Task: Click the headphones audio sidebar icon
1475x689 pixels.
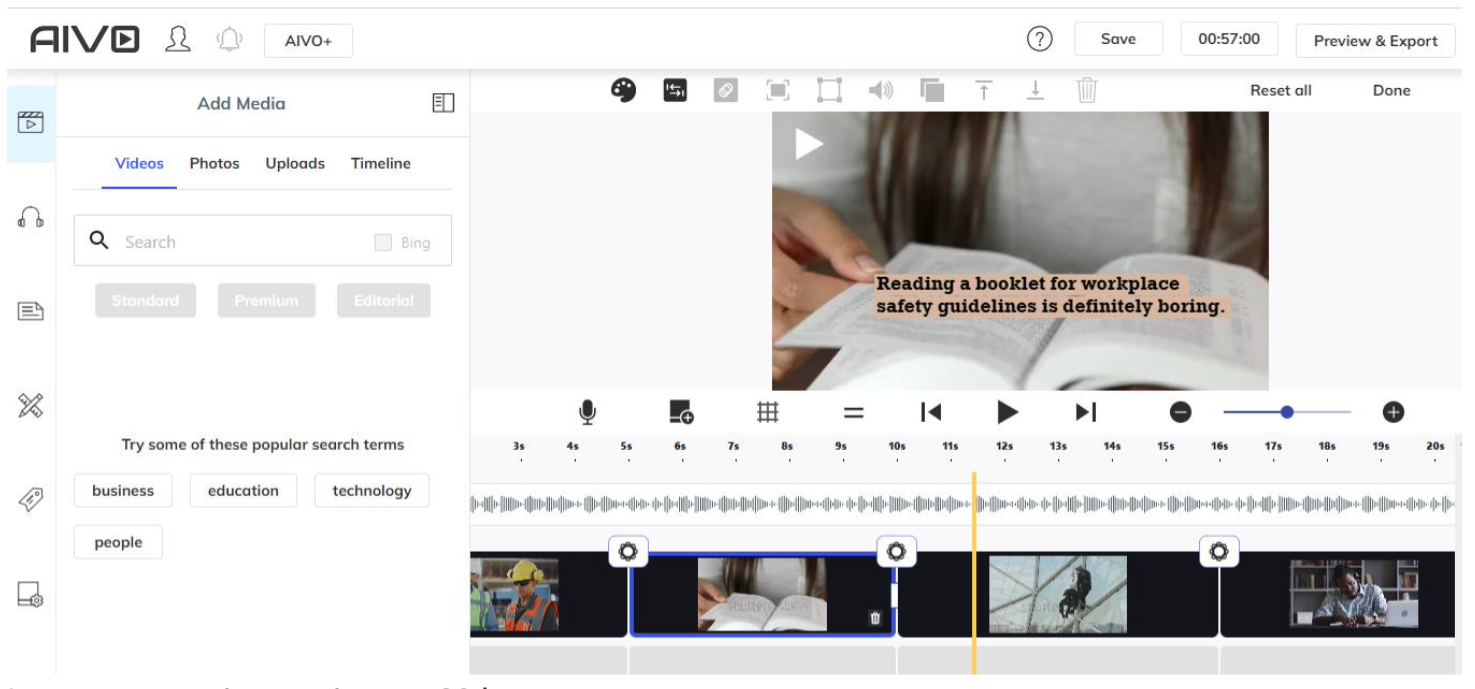Action: [31, 217]
